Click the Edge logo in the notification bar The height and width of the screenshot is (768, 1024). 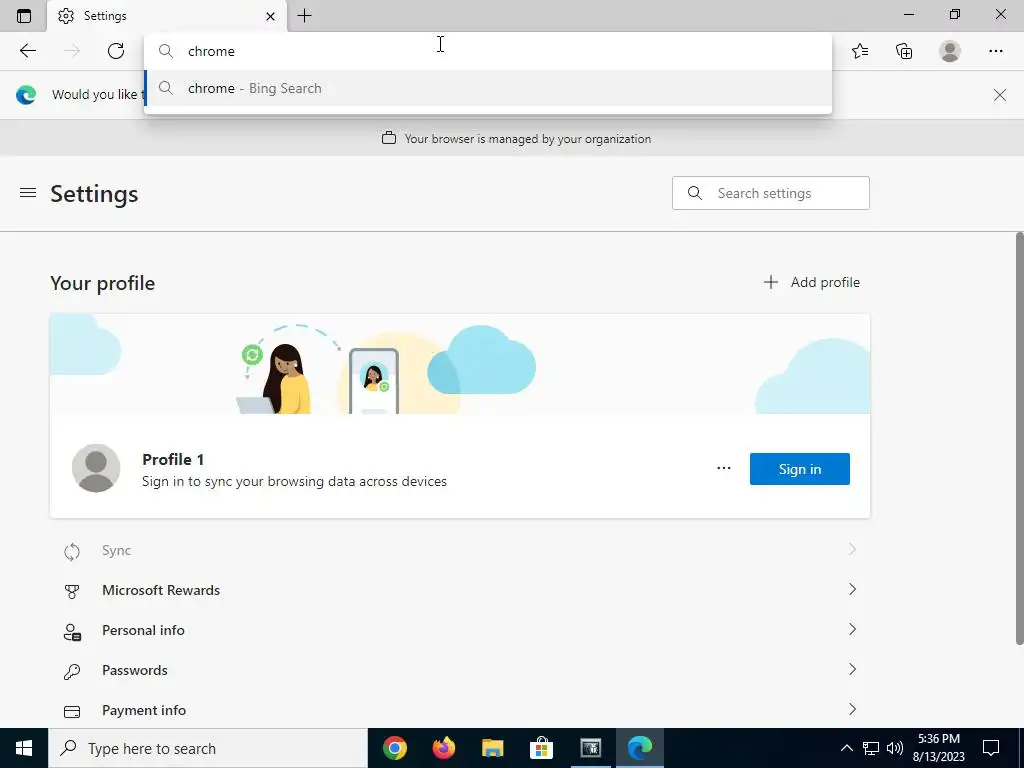point(26,95)
